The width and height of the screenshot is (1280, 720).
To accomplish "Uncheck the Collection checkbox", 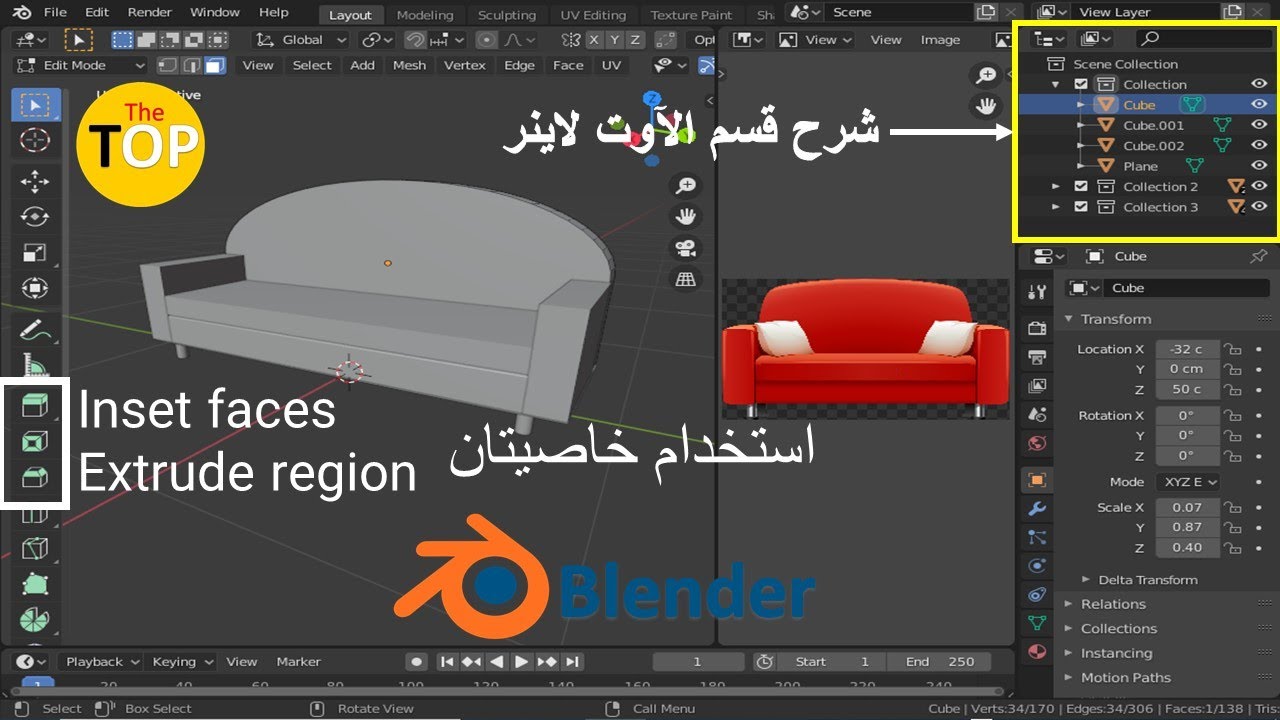I will pos(1081,85).
